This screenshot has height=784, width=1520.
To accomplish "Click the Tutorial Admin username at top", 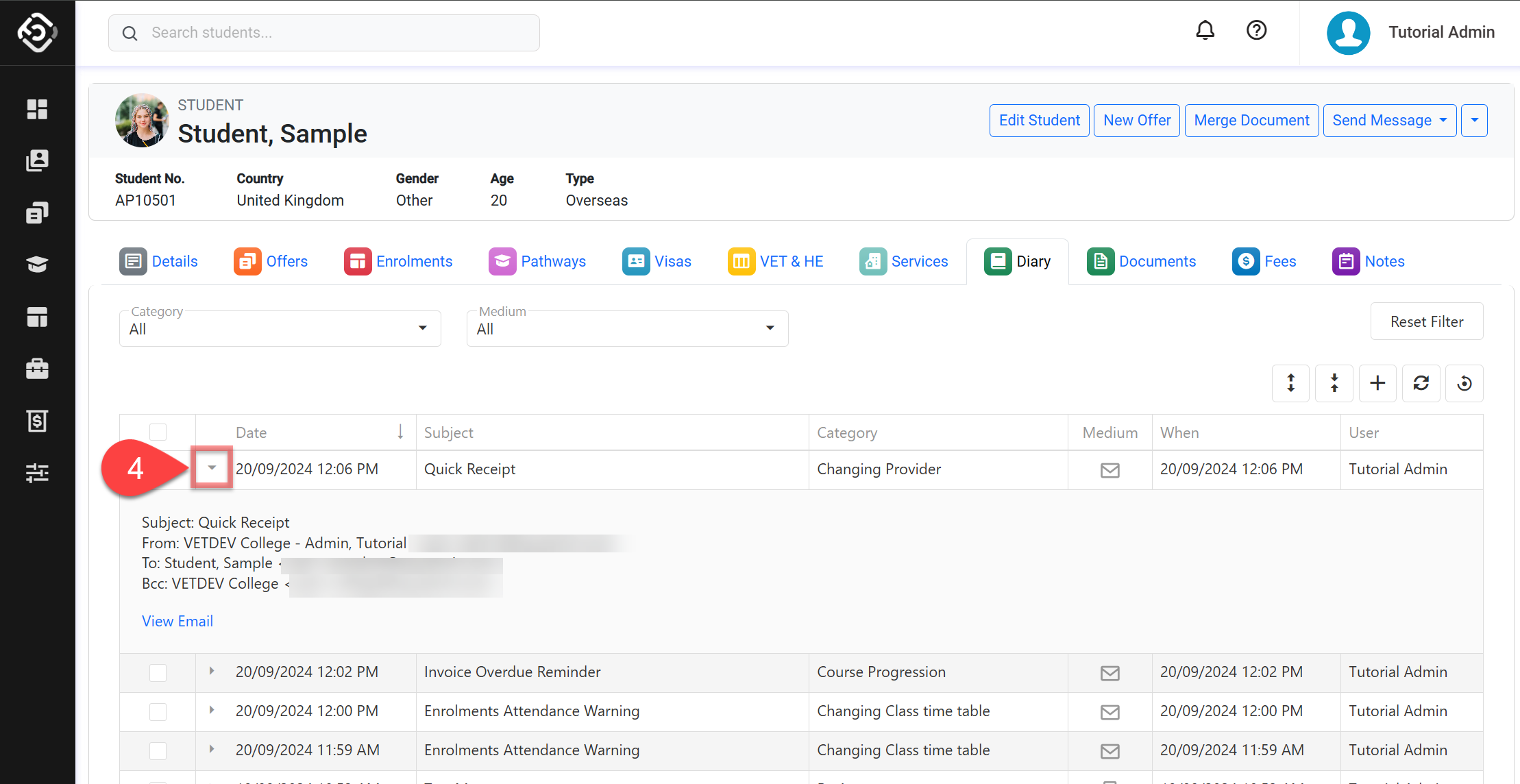I will pos(1442,32).
